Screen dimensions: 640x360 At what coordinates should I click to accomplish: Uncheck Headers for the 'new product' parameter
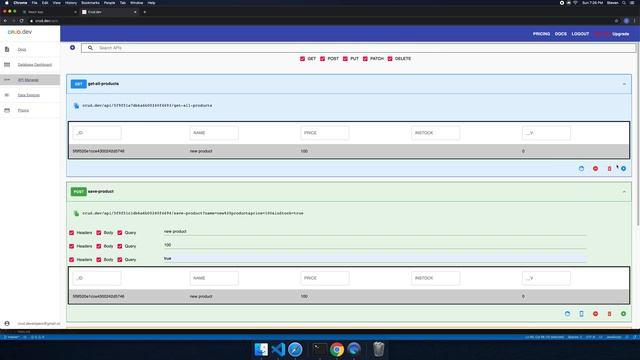pyautogui.click(x=71, y=233)
